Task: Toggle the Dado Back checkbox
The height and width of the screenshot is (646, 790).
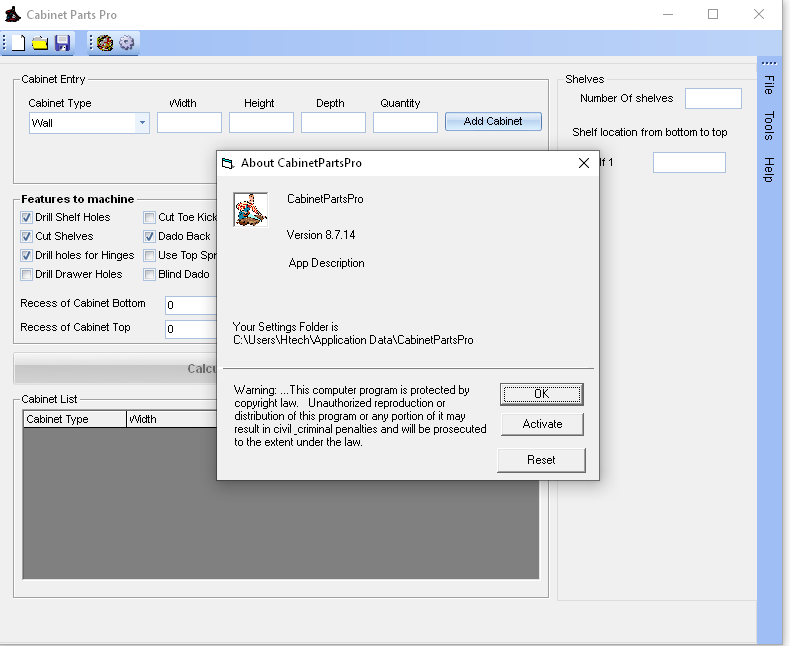Action: (x=149, y=236)
